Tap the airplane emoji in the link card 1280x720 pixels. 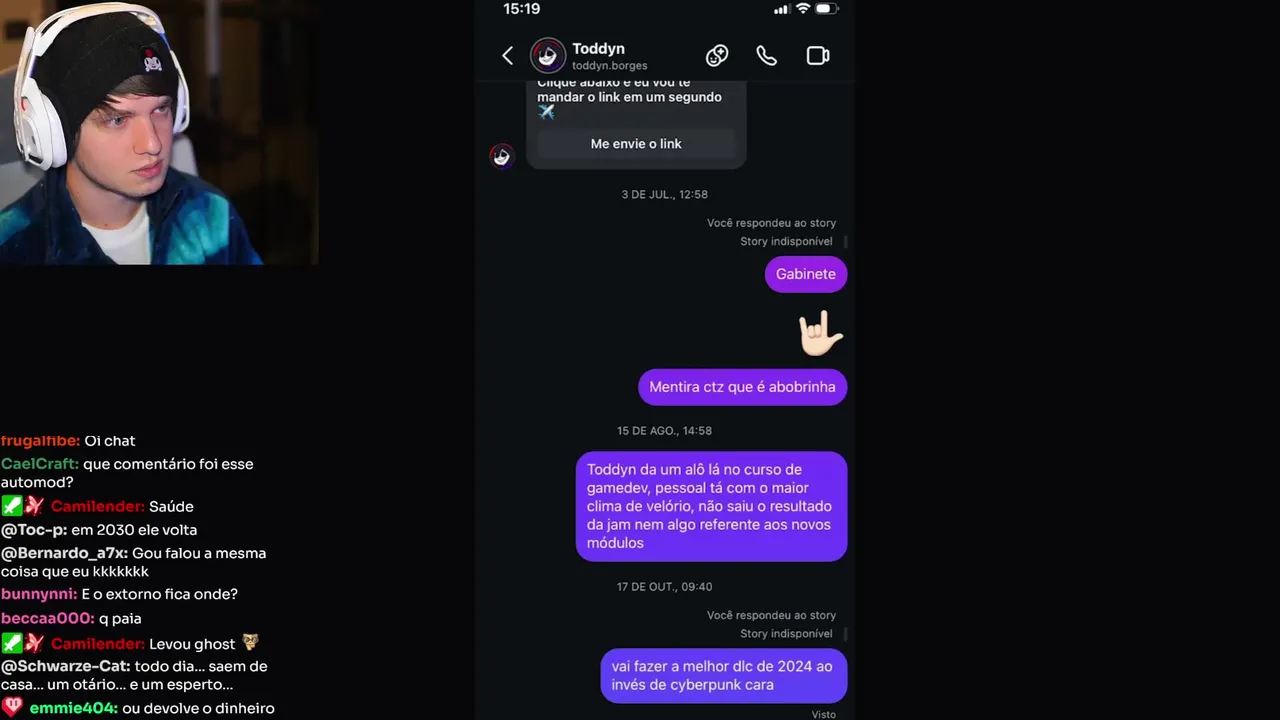click(x=546, y=112)
